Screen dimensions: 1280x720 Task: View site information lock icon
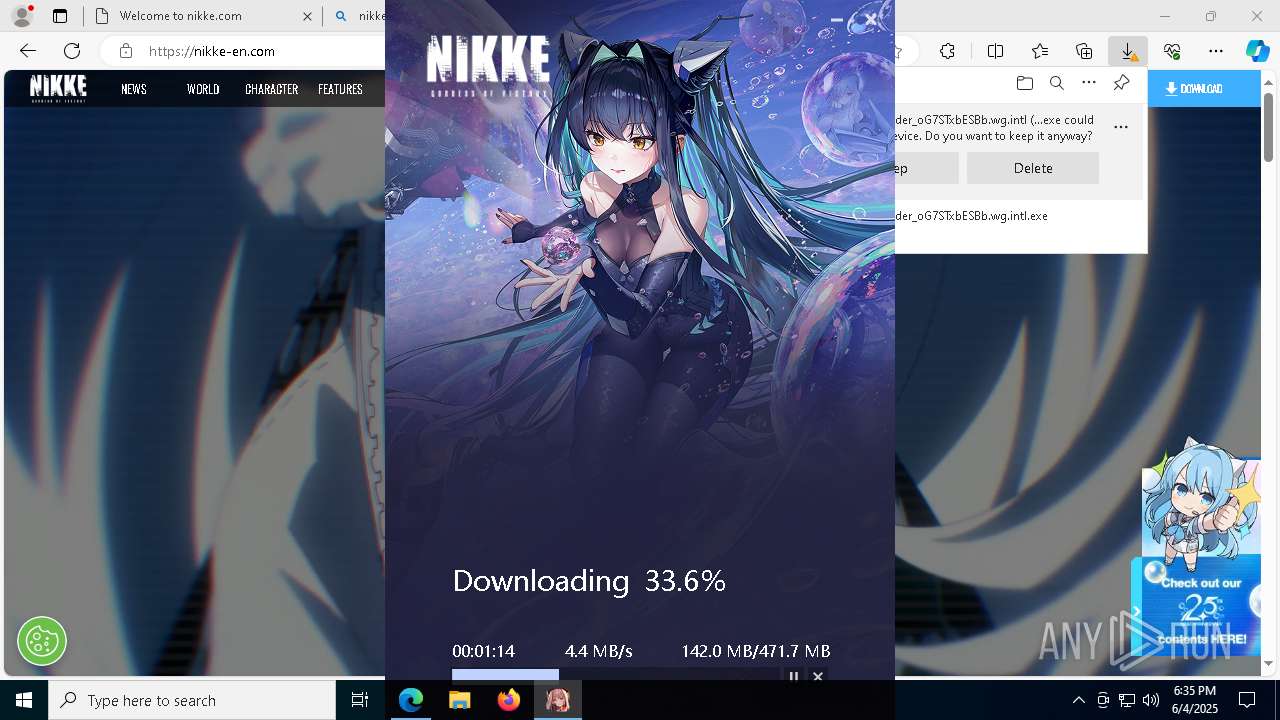(x=125, y=51)
